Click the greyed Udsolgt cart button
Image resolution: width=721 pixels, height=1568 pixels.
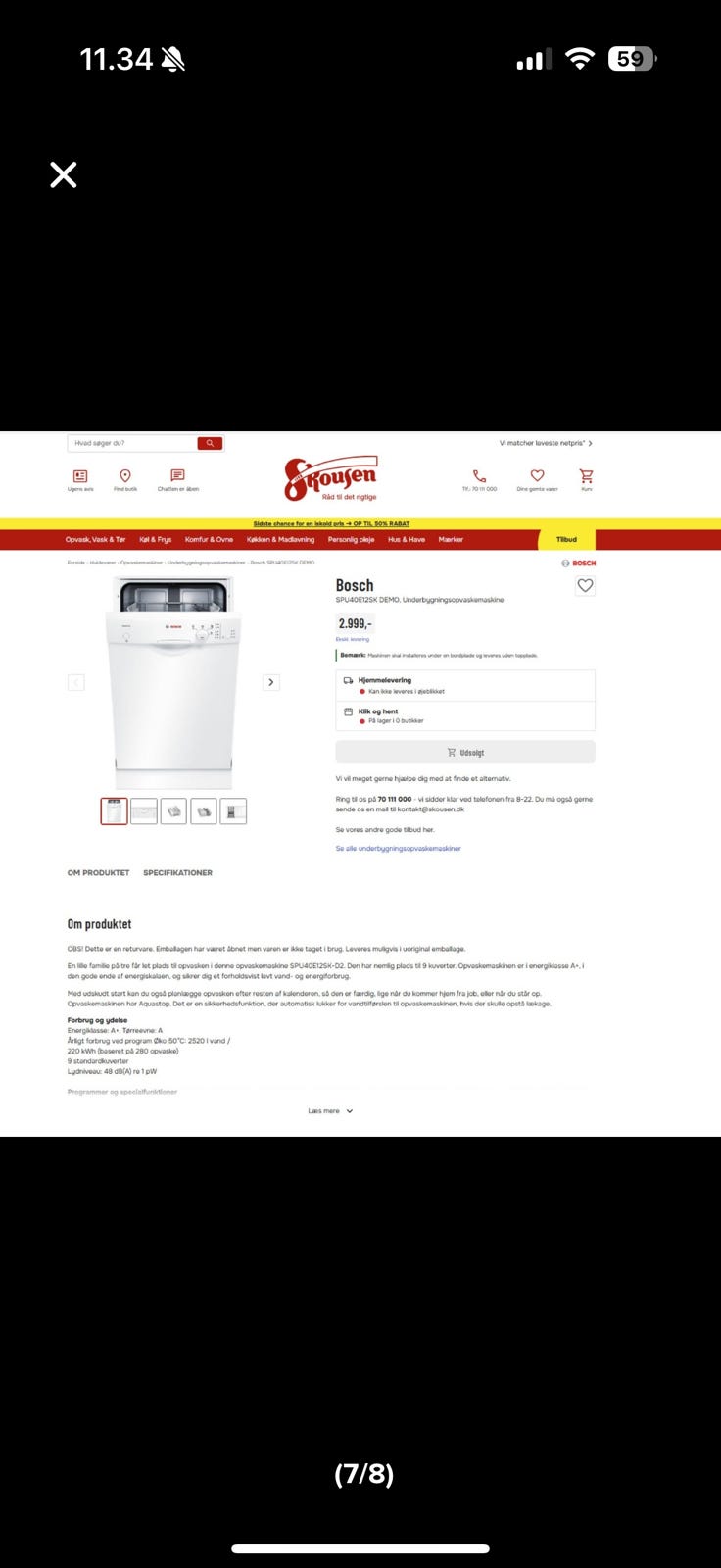[x=465, y=752]
